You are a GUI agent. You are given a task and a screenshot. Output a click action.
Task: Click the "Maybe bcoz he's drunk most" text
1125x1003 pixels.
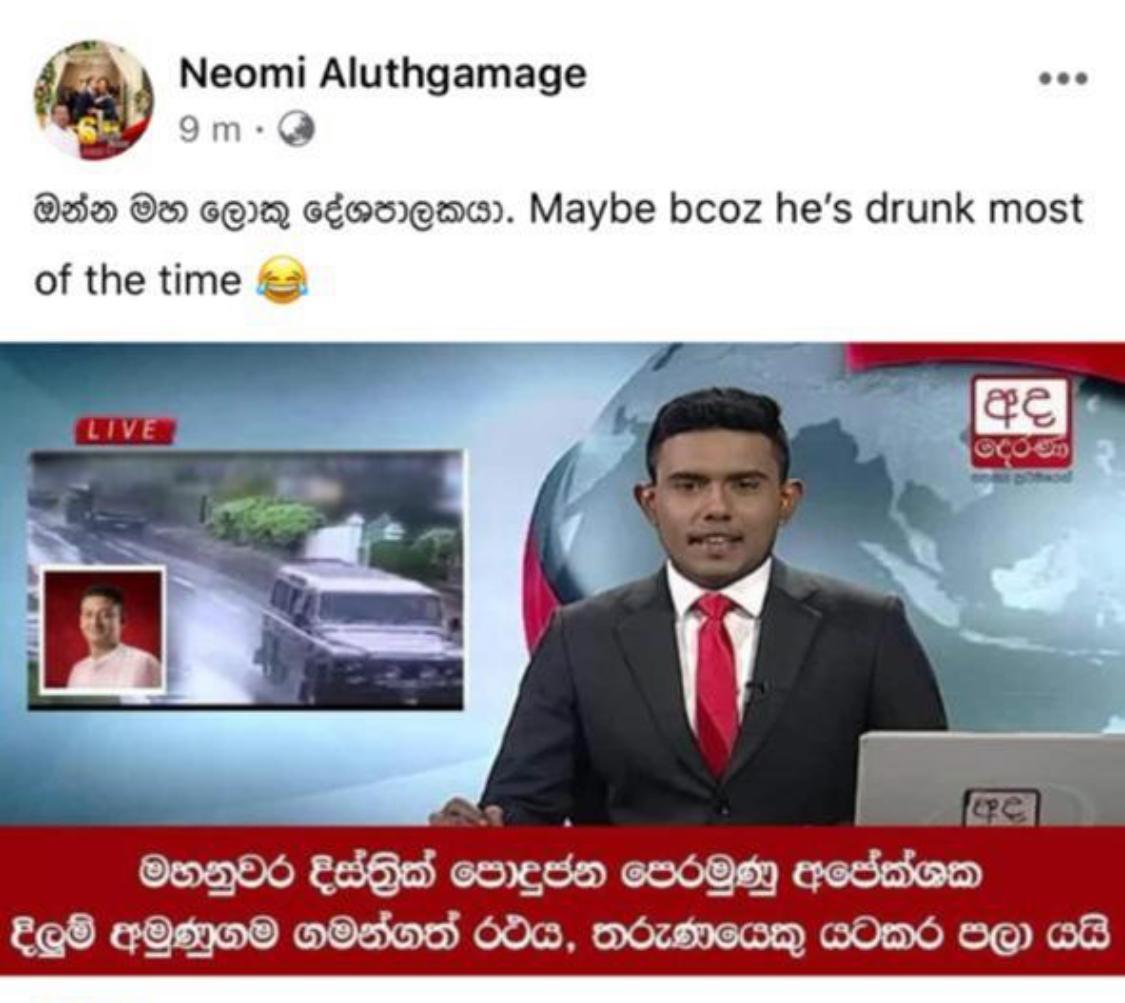tap(805, 209)
